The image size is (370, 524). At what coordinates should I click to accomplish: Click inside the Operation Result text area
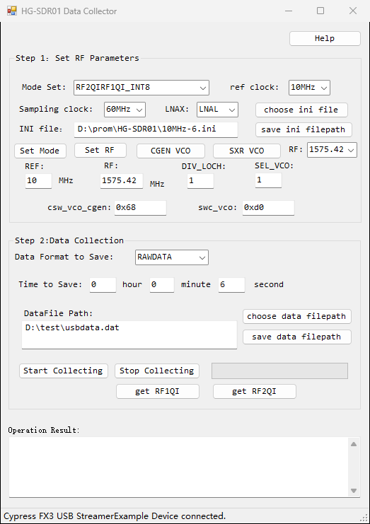179,467
